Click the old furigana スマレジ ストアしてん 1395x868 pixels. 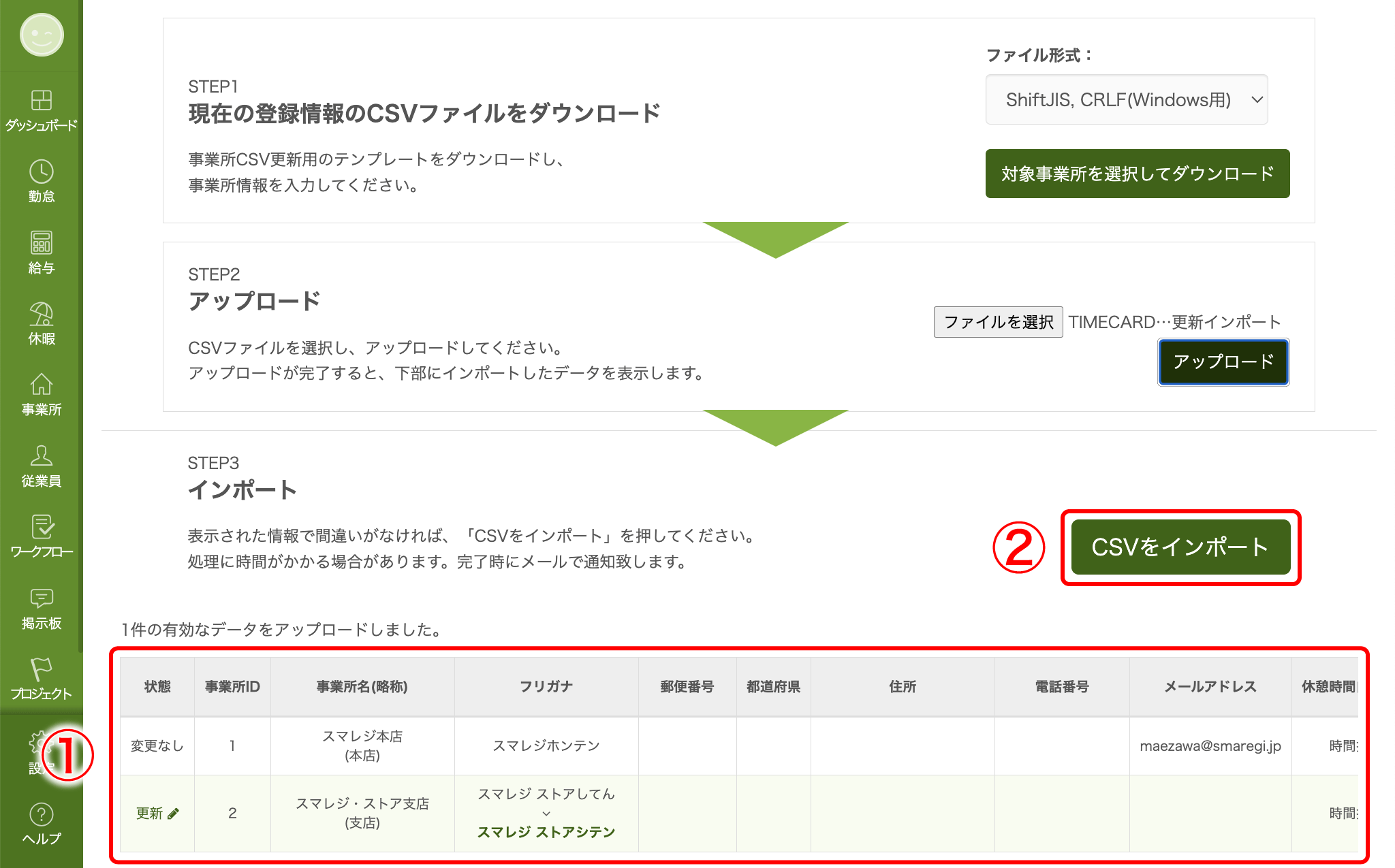click(x=546, y=794)
